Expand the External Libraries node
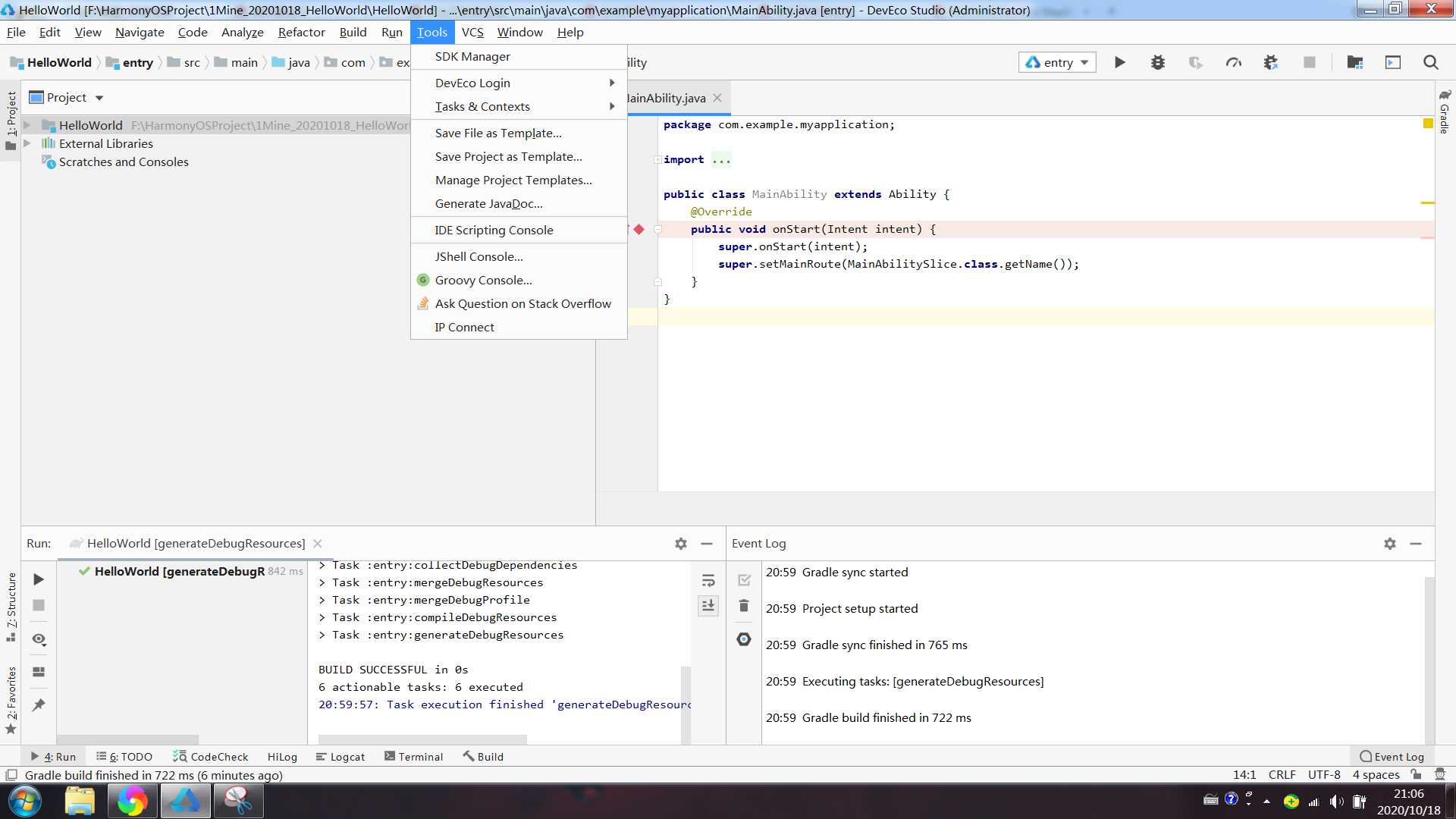This screenshot has width=1456, height=819. coord(27,143)
